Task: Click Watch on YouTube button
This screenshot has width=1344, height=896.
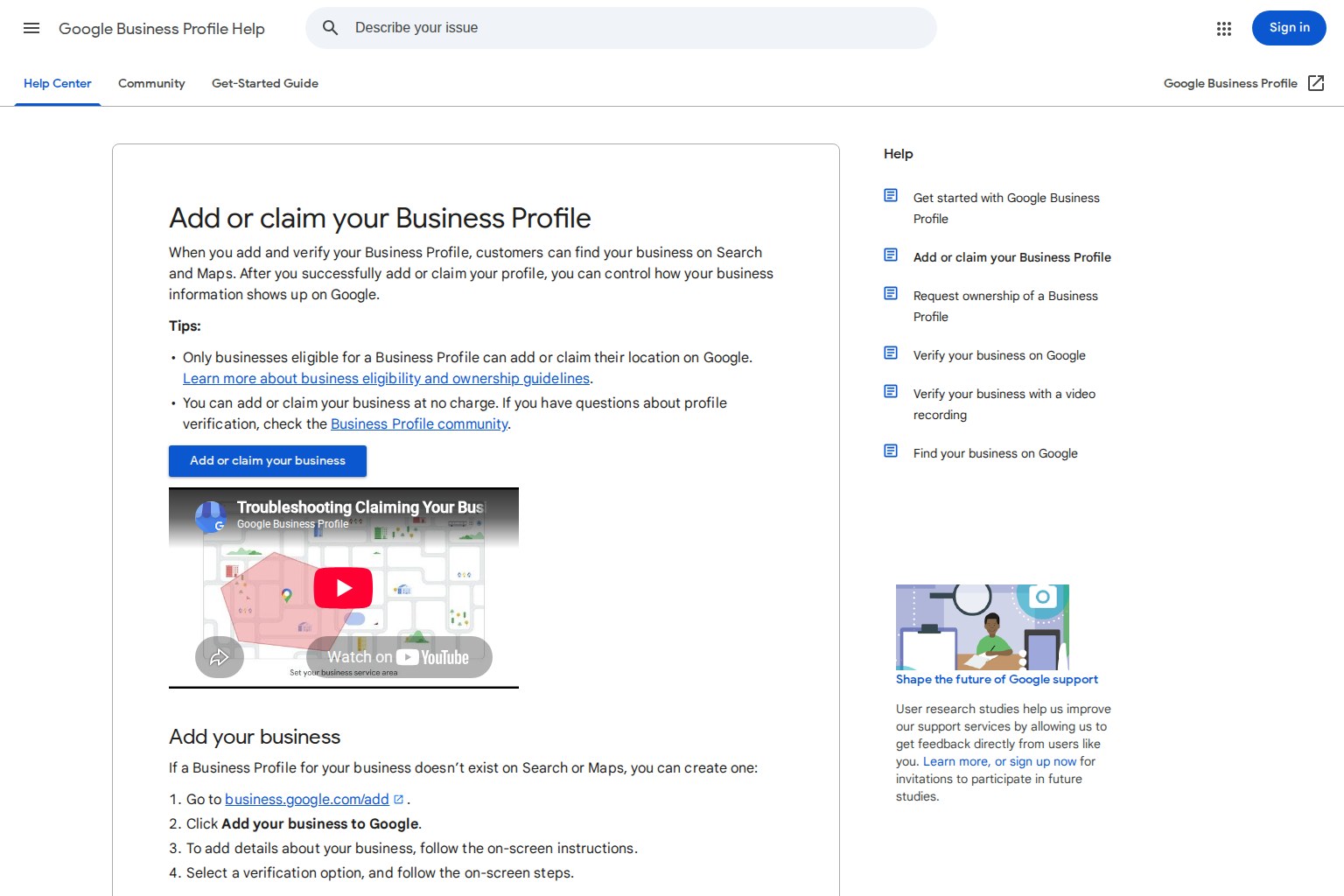Action: (399, 657)
